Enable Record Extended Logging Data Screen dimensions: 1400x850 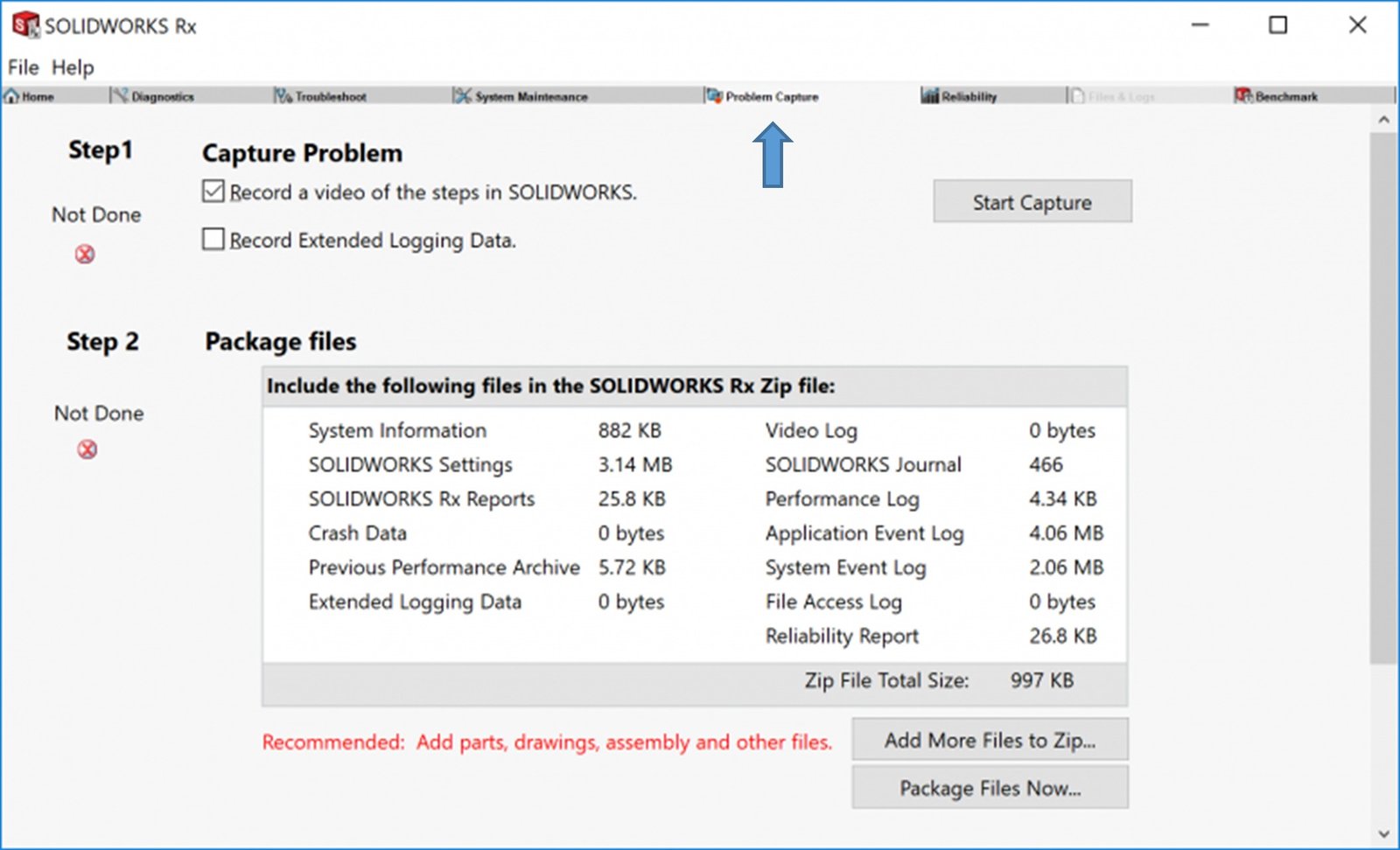pos(213,239)
